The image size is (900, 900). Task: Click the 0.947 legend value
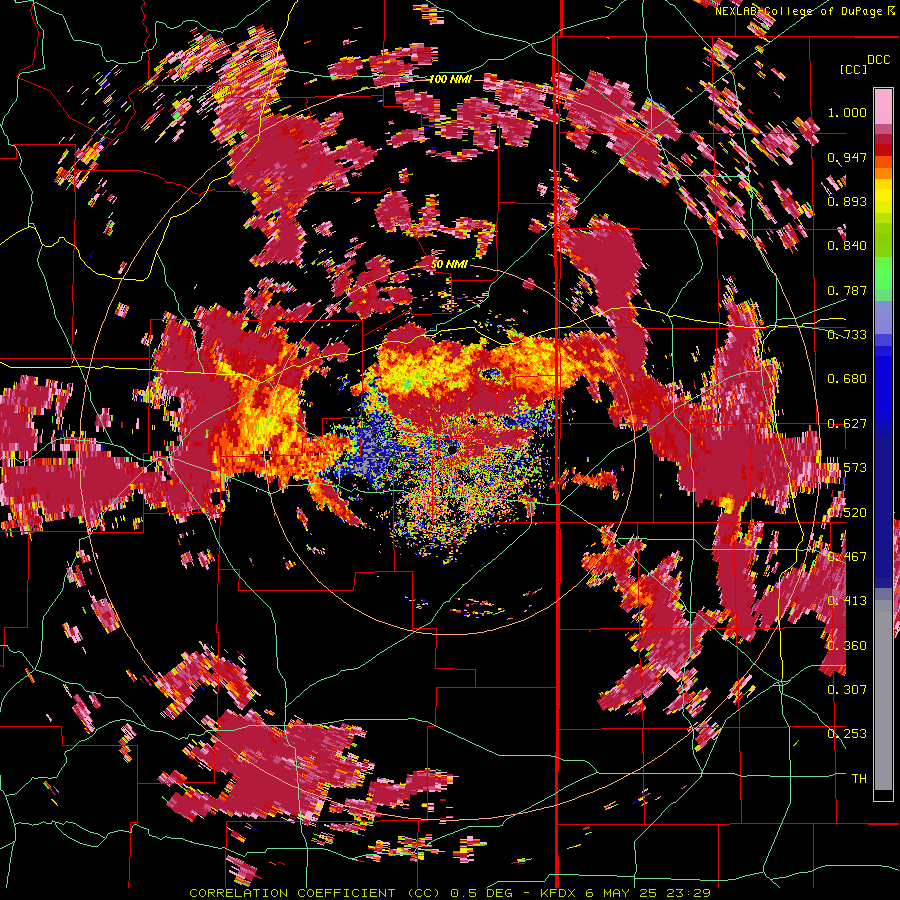847,157
